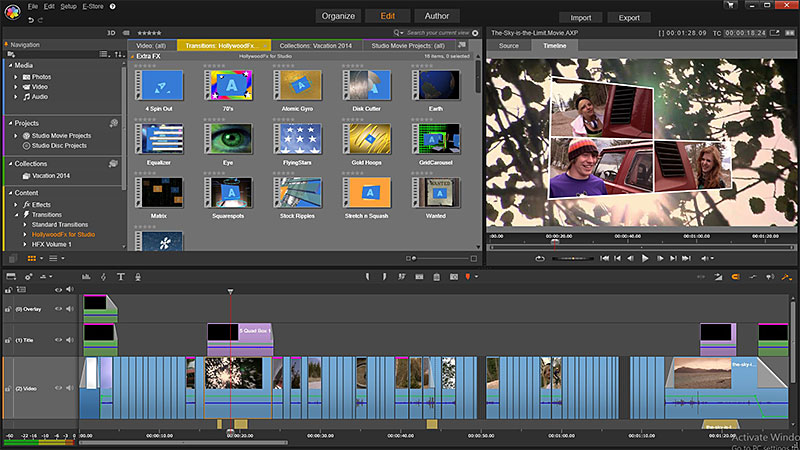This screenshot has width=800, height=450.
Task: Expand the Photos item under Media
Action: pos(16,77)
